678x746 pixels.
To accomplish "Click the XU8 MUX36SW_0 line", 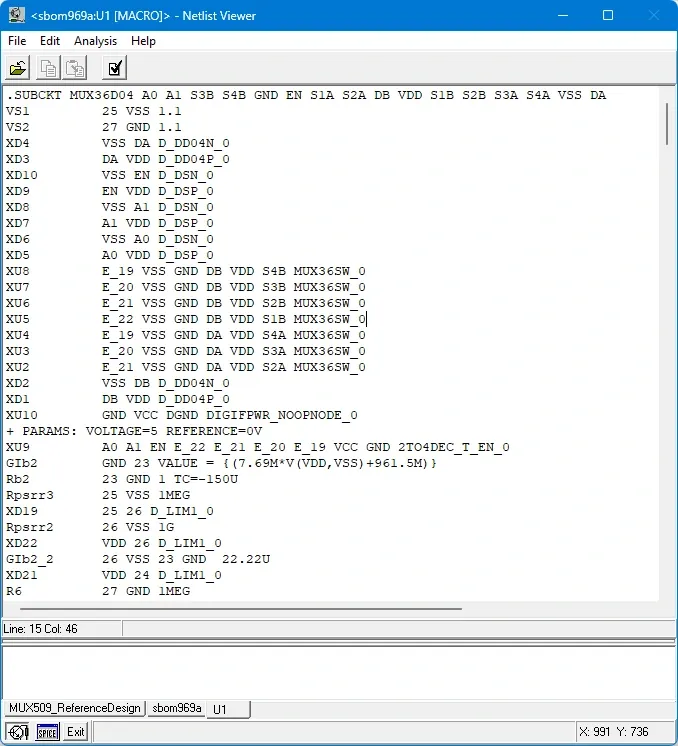I will (x=186, y=271).
